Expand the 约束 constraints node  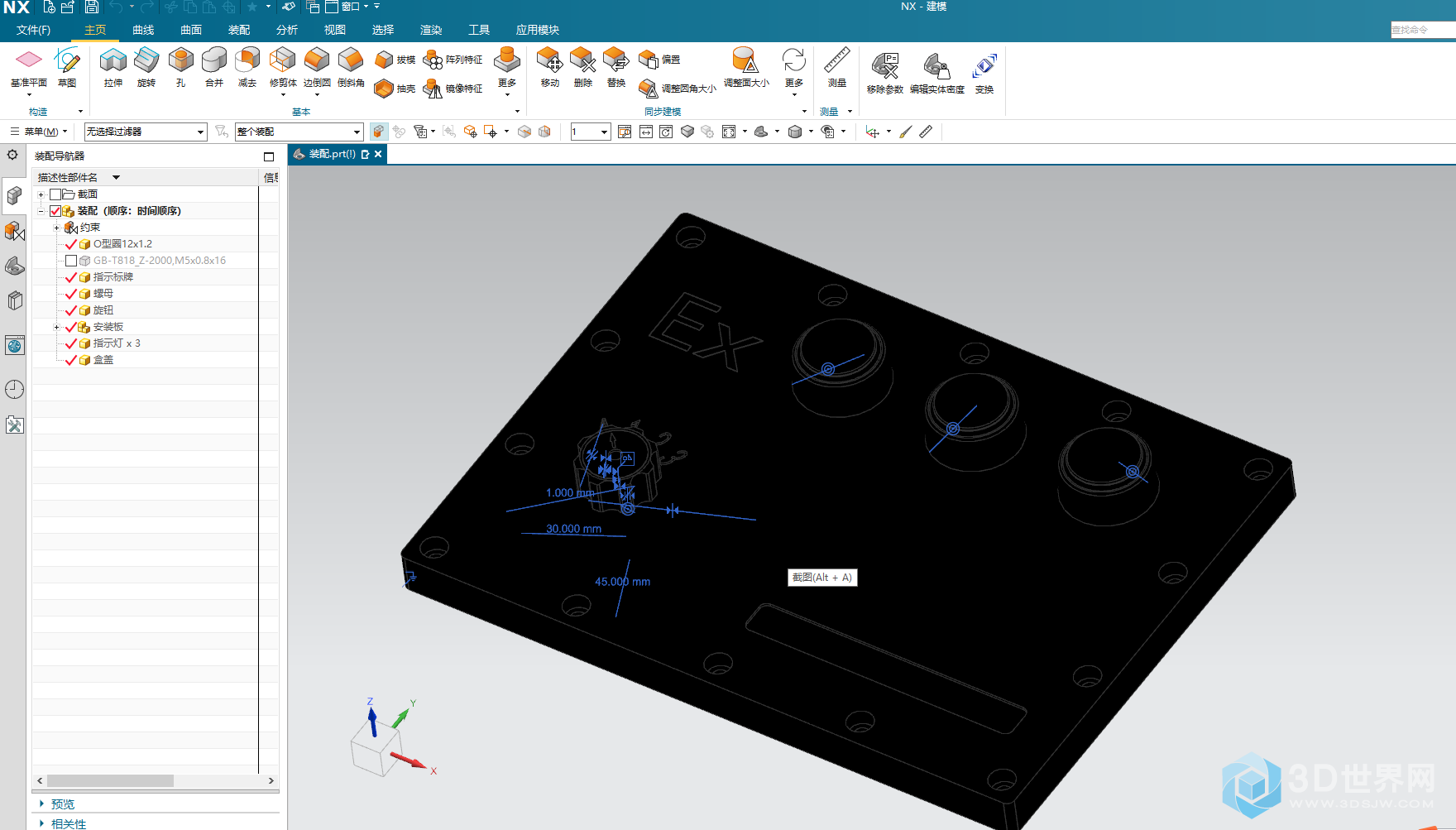click(56, 228)
